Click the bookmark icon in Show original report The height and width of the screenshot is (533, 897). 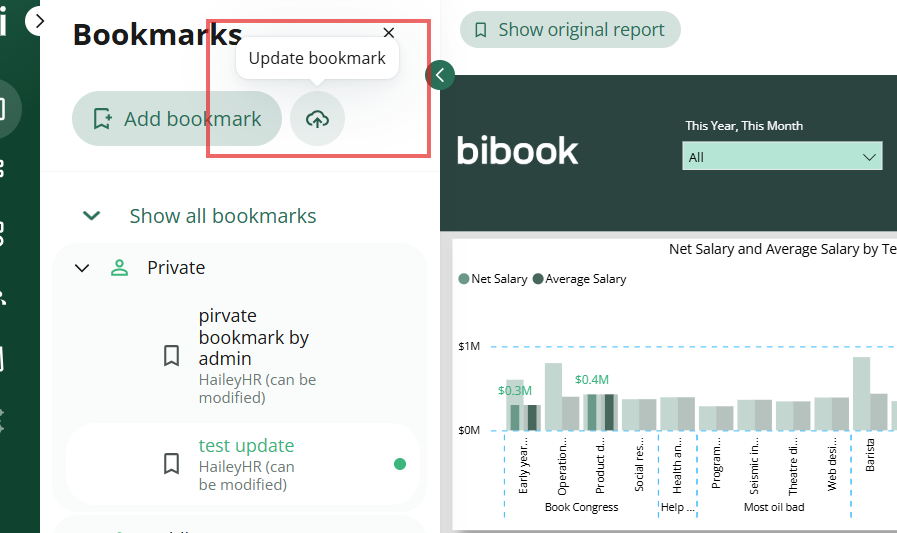(x=481, y=30)
